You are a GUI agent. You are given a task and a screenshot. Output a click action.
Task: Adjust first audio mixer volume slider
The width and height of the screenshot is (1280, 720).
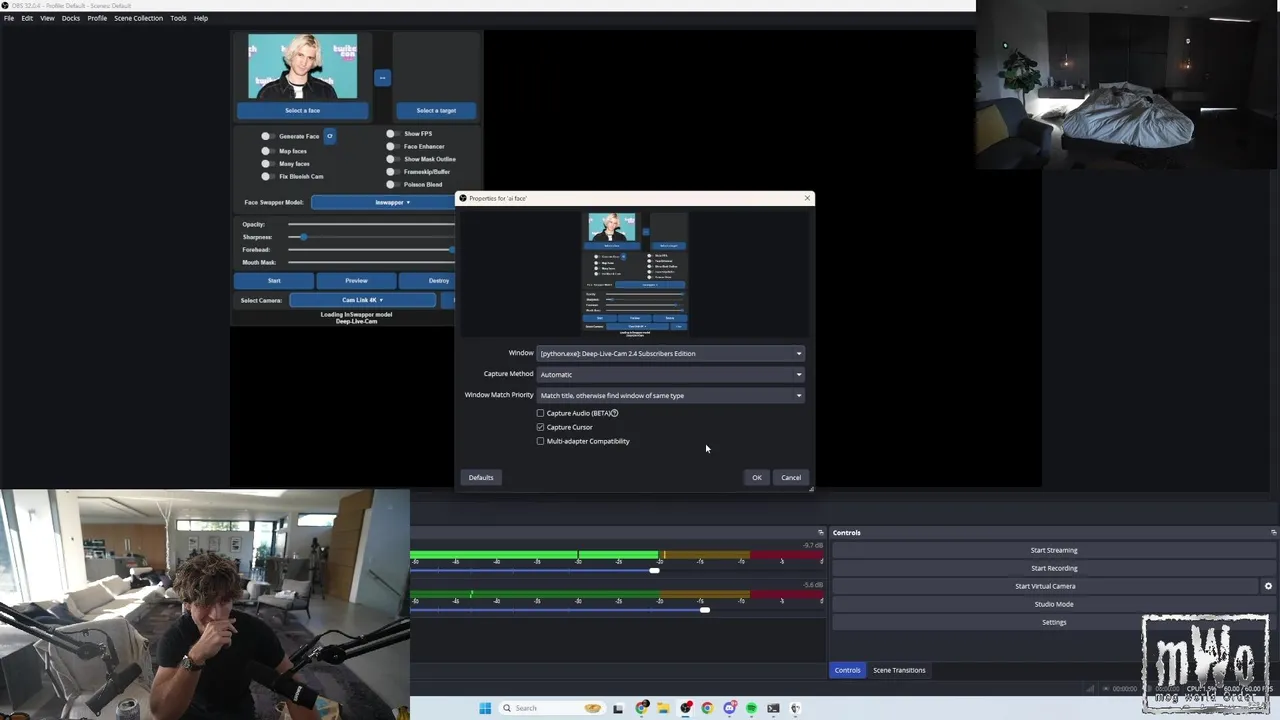654,571
